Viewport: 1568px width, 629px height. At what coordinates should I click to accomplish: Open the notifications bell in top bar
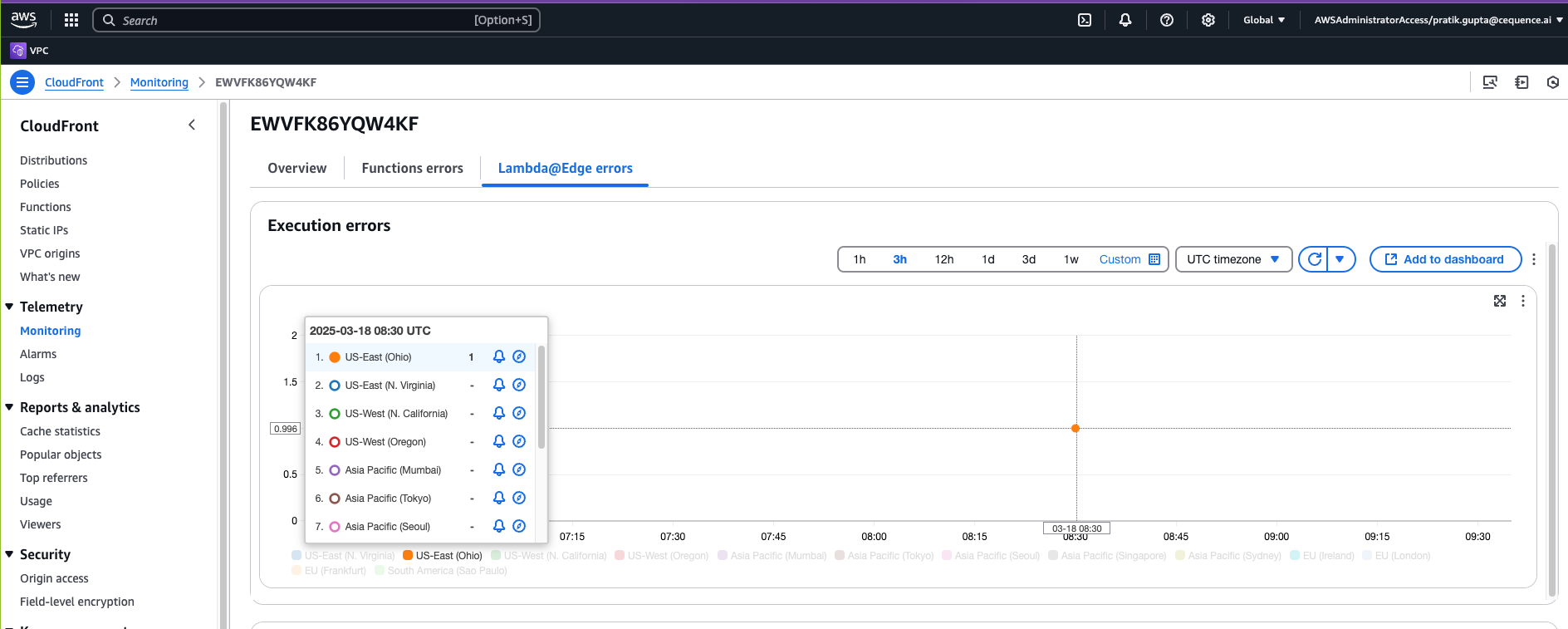pyautogui.click(x=1125, y=20)
